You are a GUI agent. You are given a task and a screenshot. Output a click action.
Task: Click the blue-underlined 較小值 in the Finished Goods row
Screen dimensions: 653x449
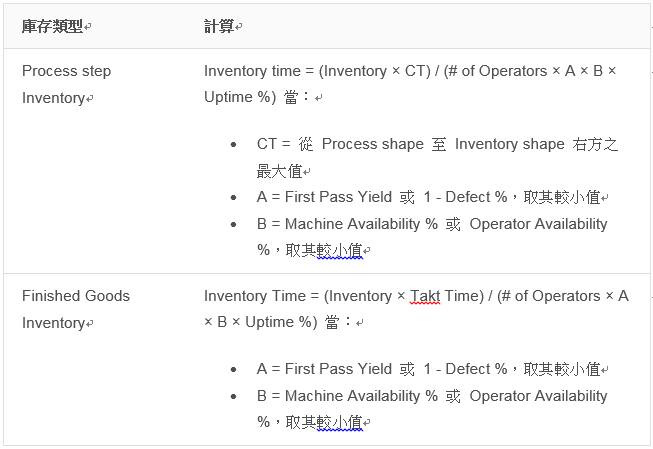coord(338,423)
